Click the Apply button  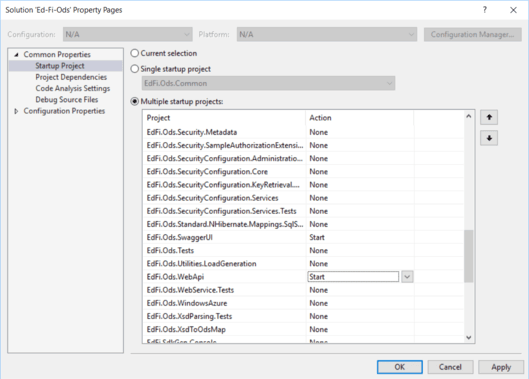click(501, 367)
